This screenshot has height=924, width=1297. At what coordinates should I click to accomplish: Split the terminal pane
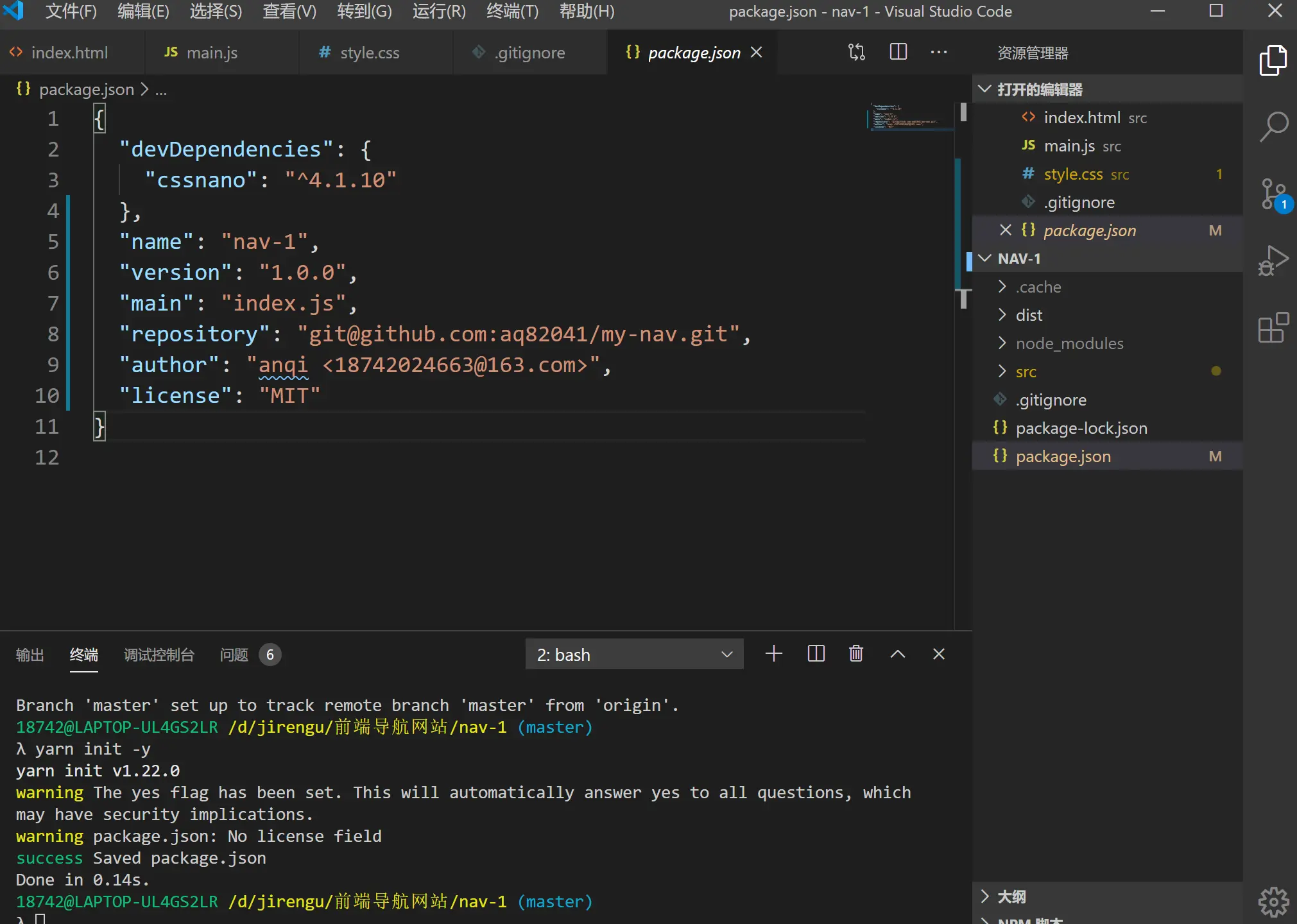click(x=815, y=654)
